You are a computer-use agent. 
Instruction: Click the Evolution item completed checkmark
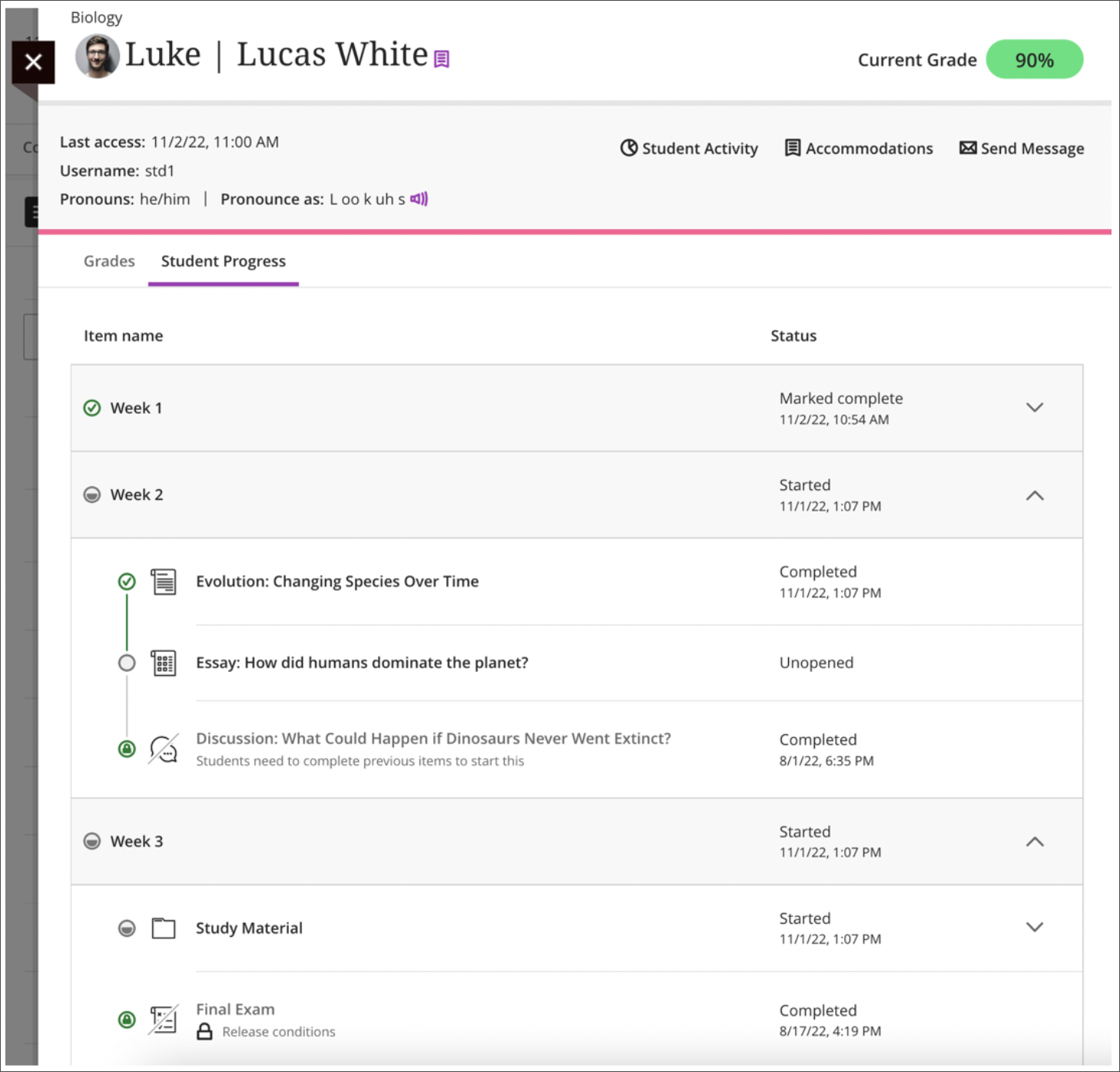tap(127, 582)
